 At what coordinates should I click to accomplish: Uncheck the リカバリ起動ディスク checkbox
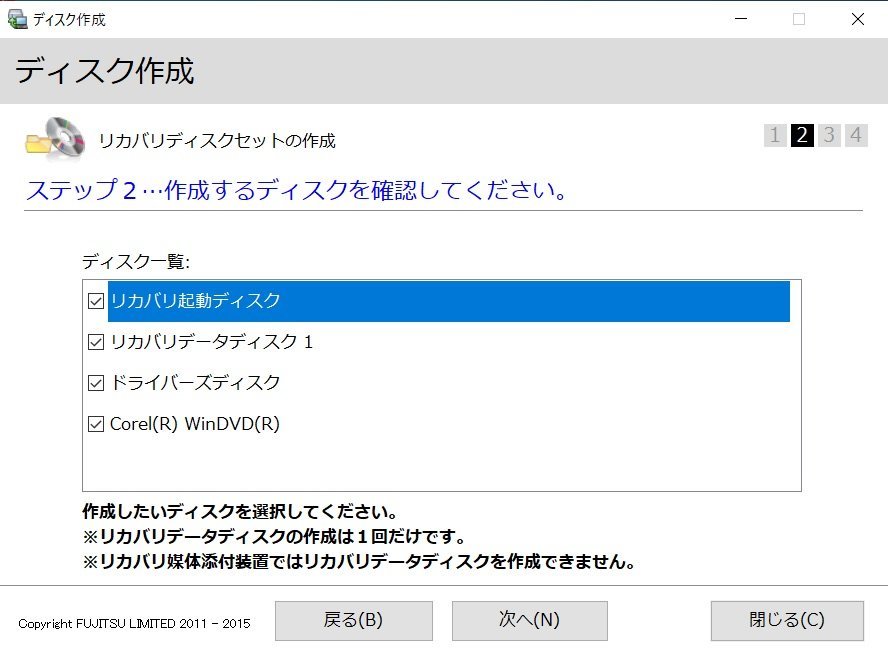tap(96, 301)
